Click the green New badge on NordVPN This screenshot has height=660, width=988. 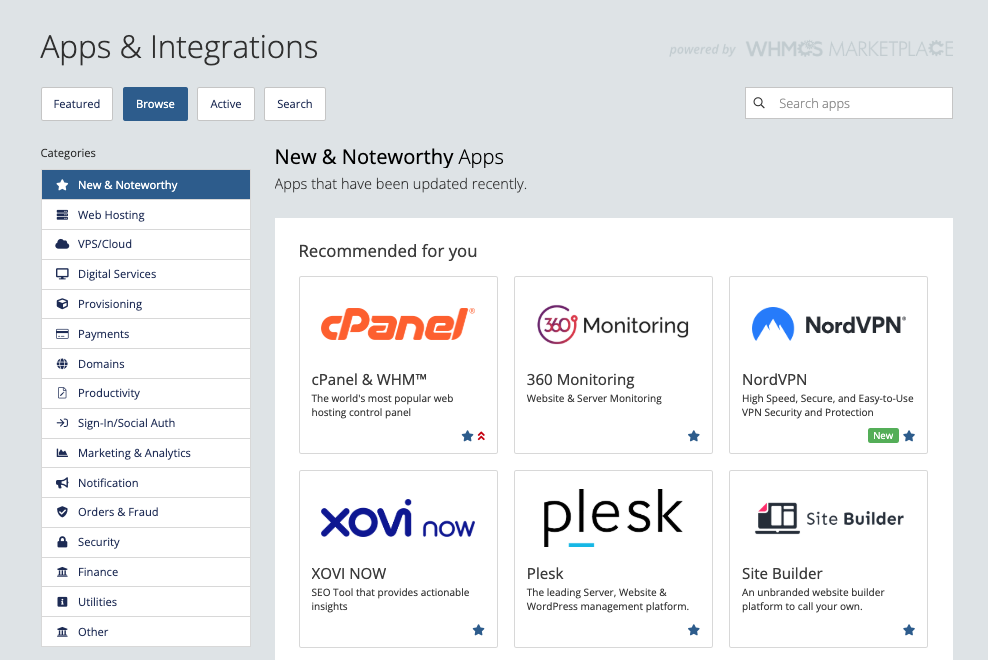[883, 436]
